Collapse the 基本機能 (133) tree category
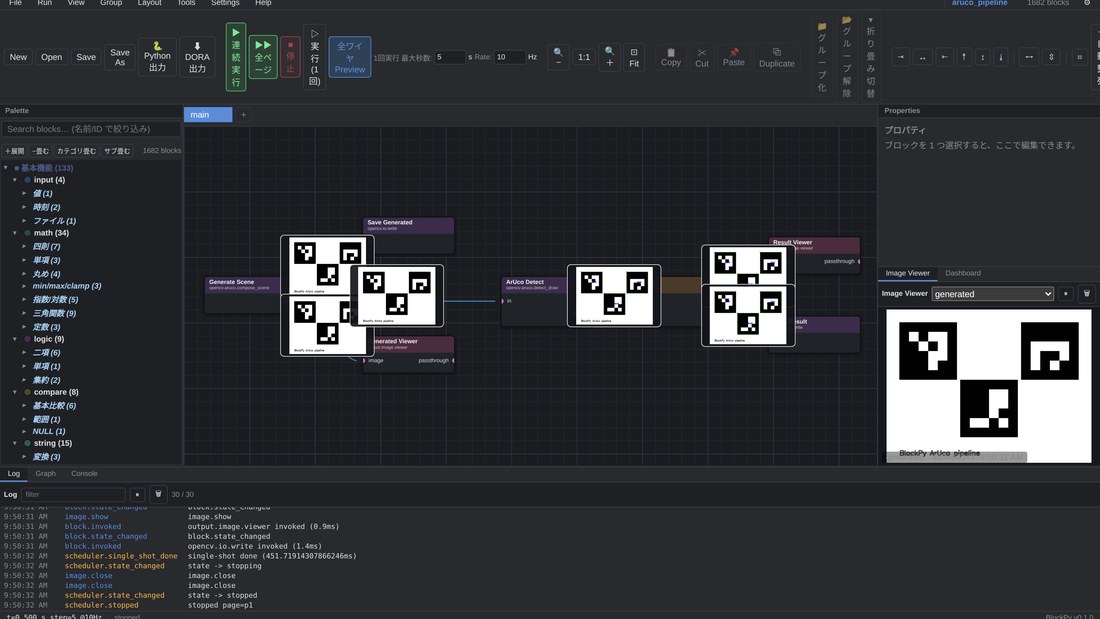 6,168
